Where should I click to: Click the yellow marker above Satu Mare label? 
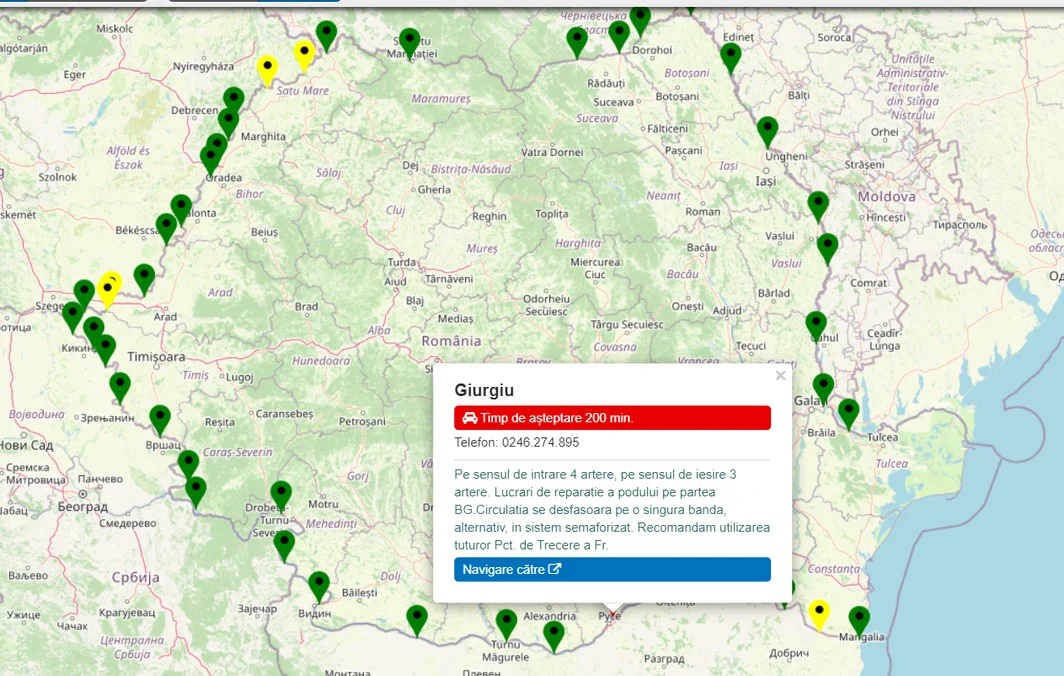(x=304, y=56)
